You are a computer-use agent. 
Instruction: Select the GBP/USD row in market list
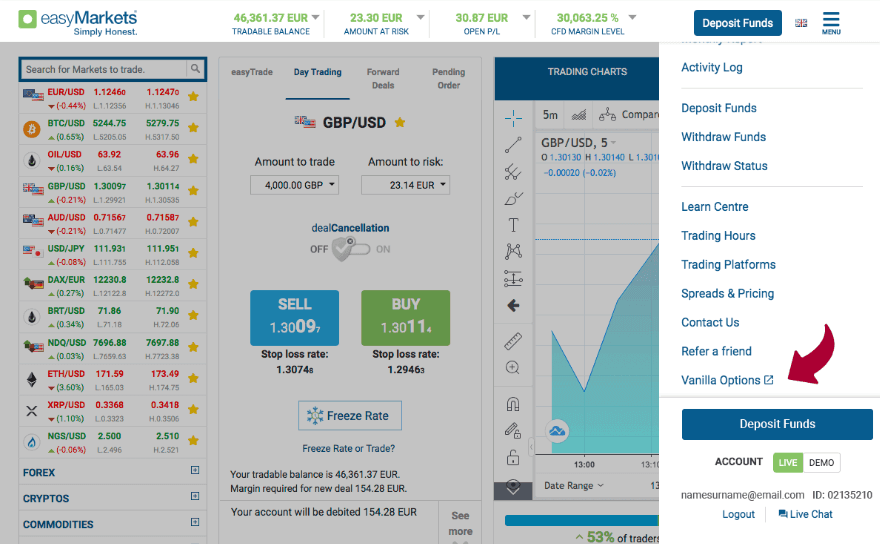[112, 192]
